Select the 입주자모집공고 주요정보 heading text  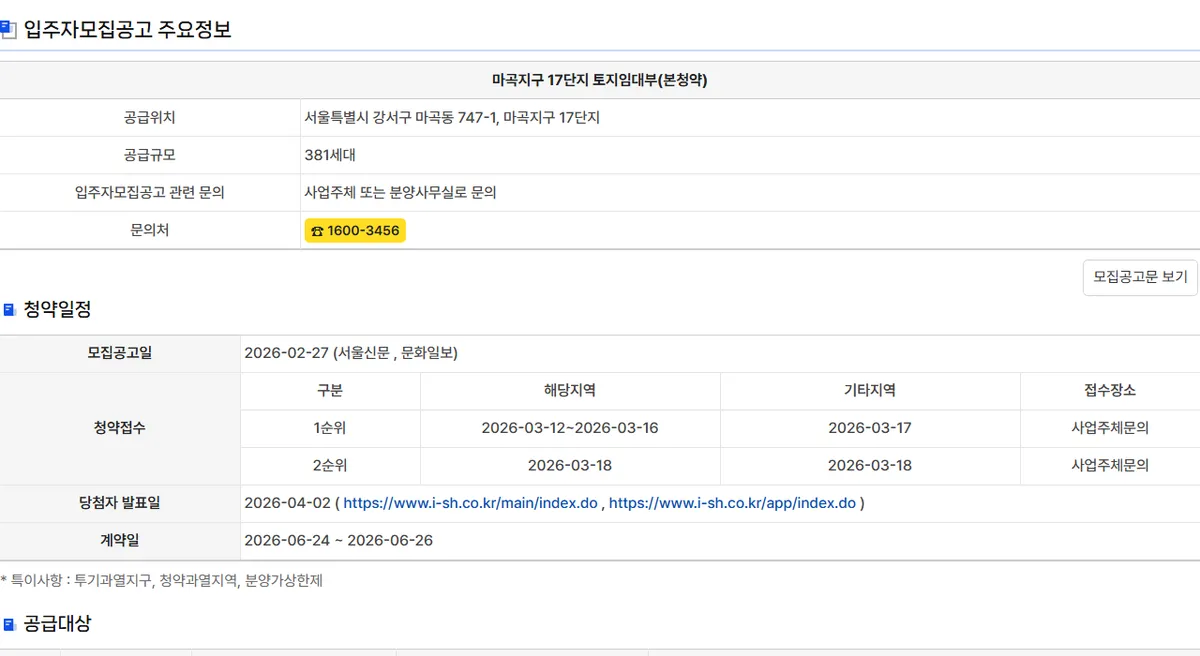pyautogui.click(x=127, y=30)
